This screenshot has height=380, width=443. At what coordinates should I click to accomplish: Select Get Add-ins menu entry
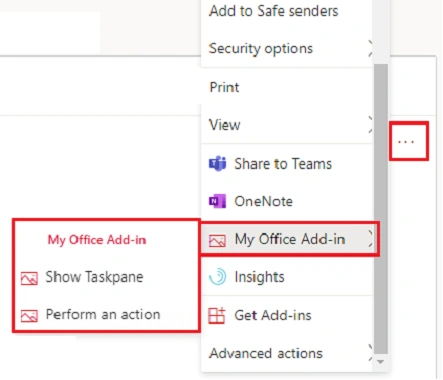coord(287,315)
